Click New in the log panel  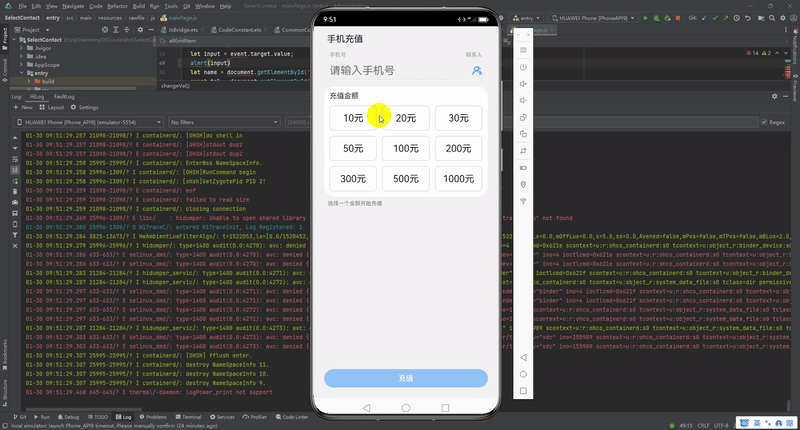[23, 108]
